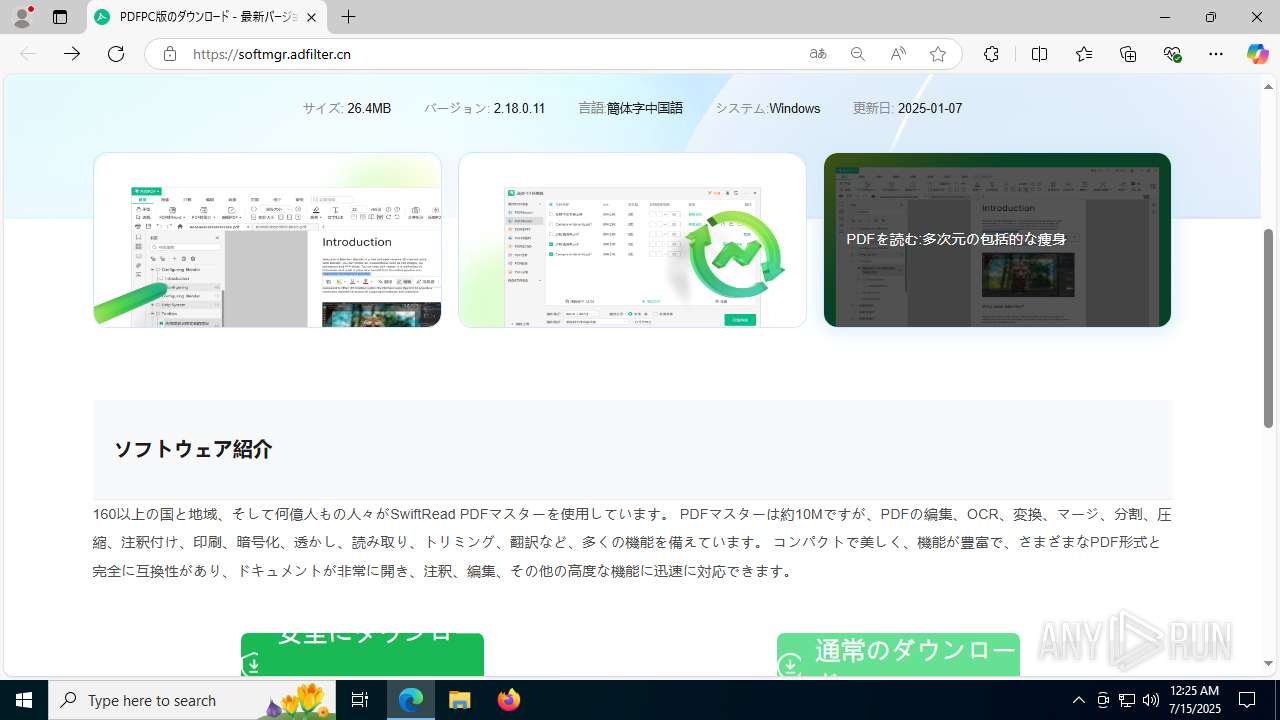Click the サイズ: 26.4MB text
Viewport: 1280px width, 720px height.
[347, 108]
